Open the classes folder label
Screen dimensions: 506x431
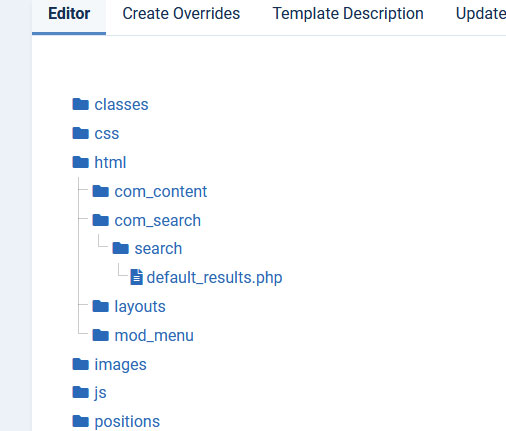point(121,105)
